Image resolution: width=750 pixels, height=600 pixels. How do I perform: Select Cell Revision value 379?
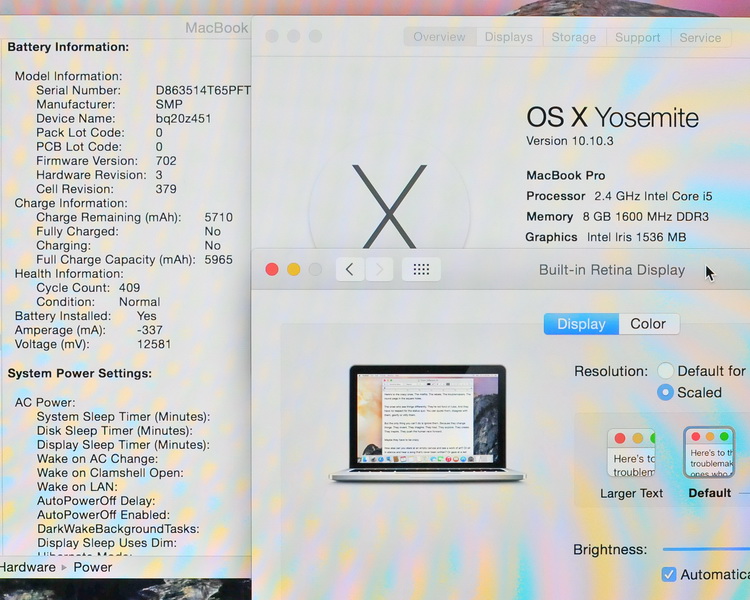click(166, 189)
